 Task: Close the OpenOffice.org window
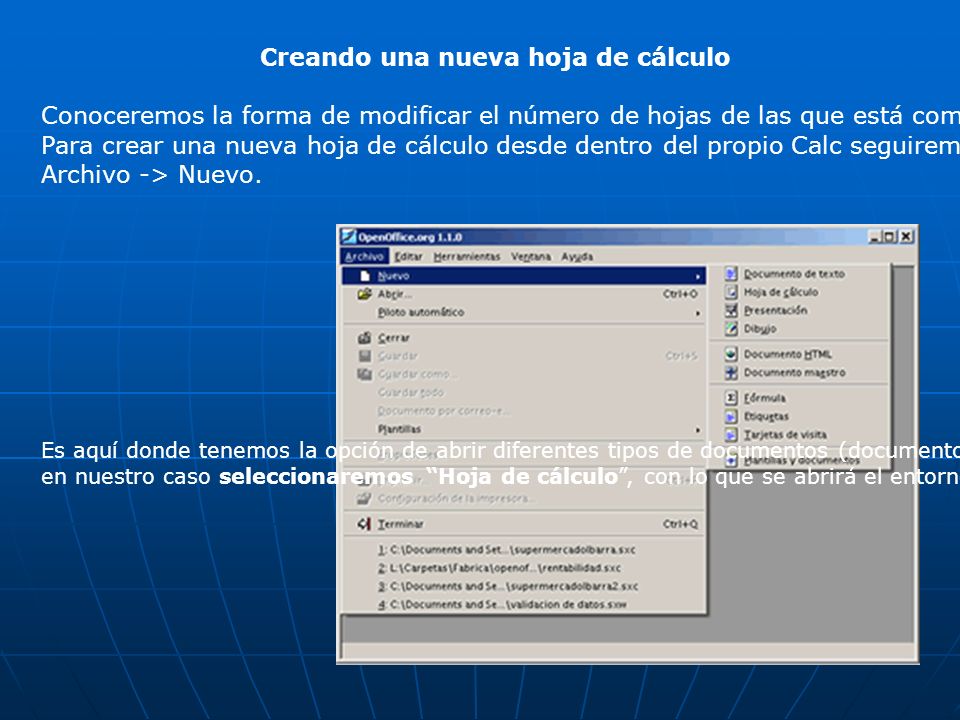point(907,236)
